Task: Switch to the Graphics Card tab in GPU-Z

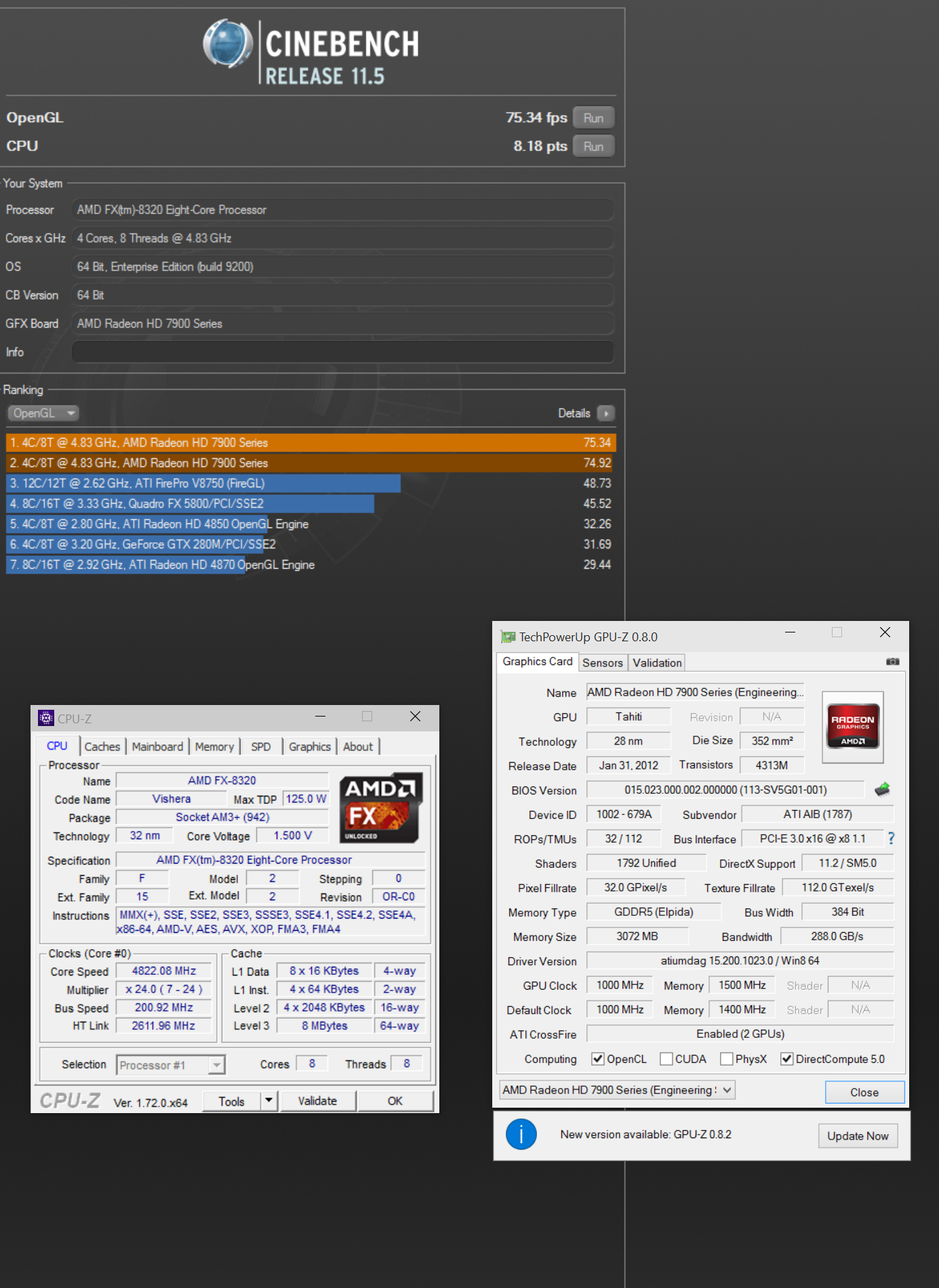Action: [538, 662]
